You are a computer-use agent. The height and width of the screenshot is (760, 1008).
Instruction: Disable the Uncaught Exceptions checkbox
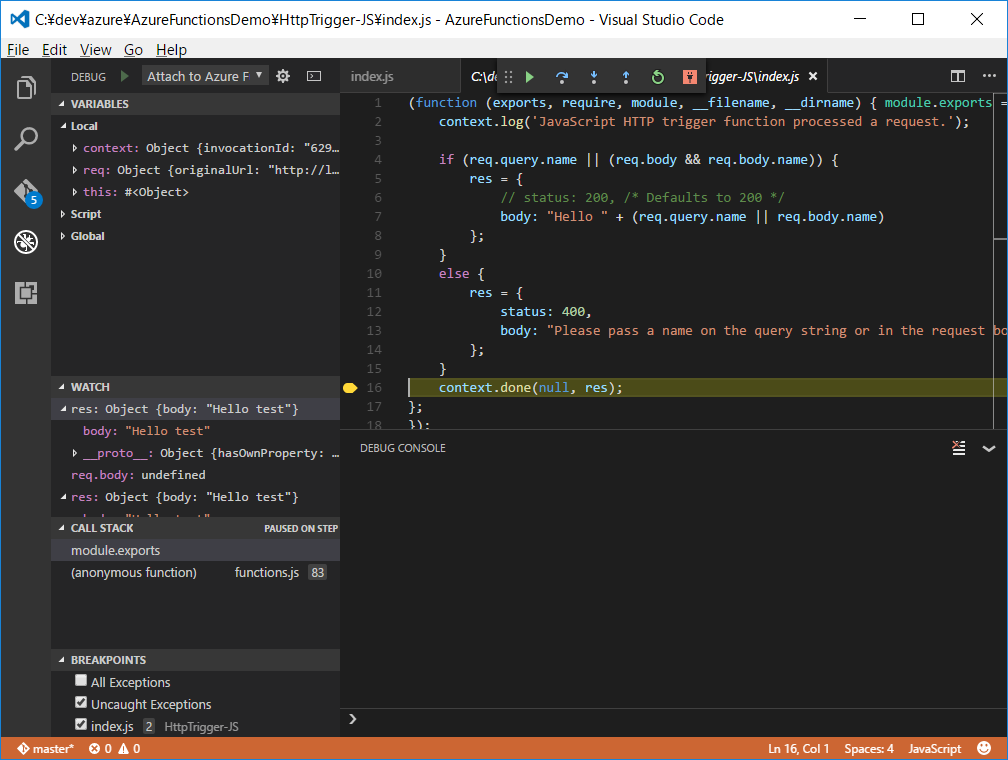point(81,702)
